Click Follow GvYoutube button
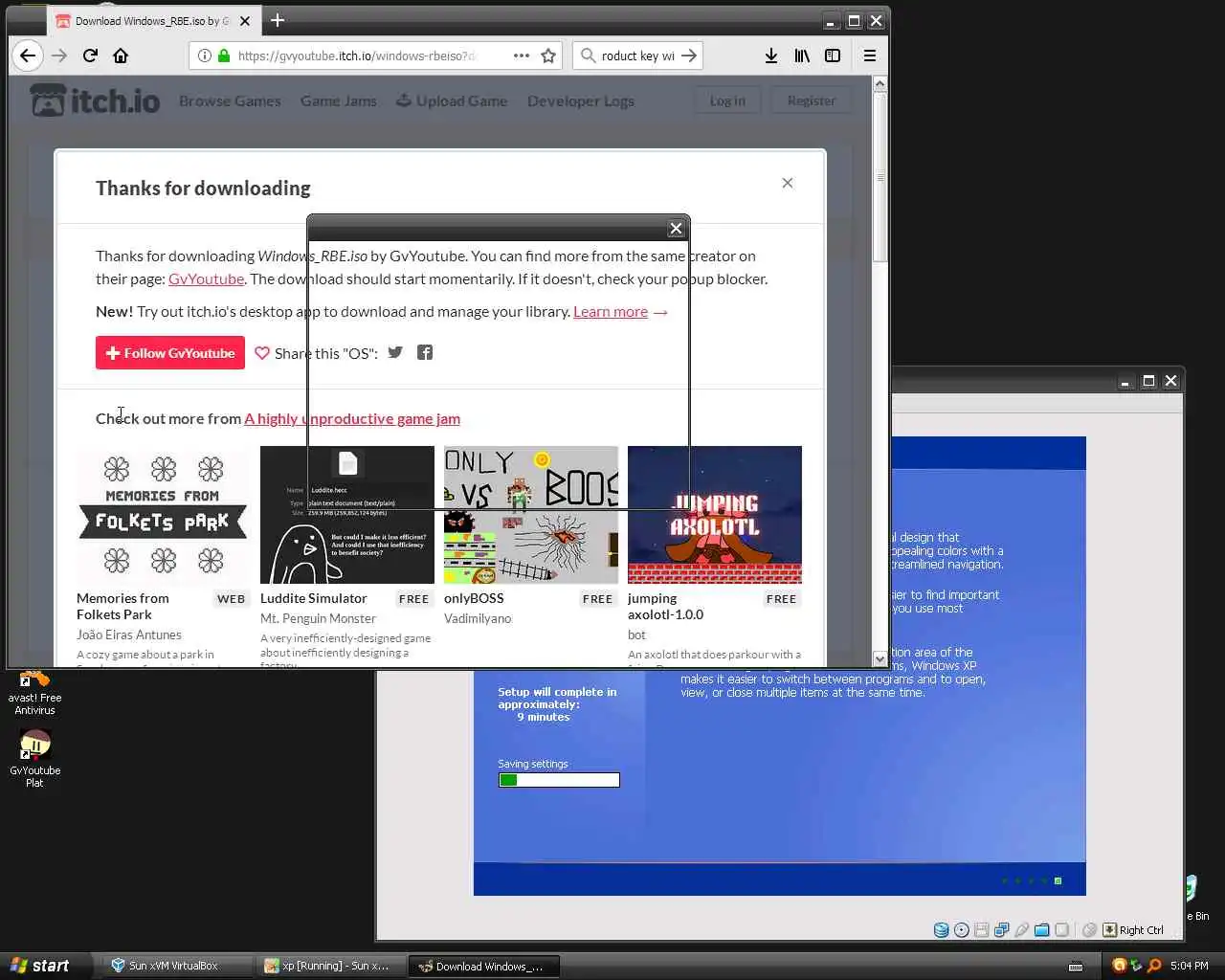 coord(170,353)
